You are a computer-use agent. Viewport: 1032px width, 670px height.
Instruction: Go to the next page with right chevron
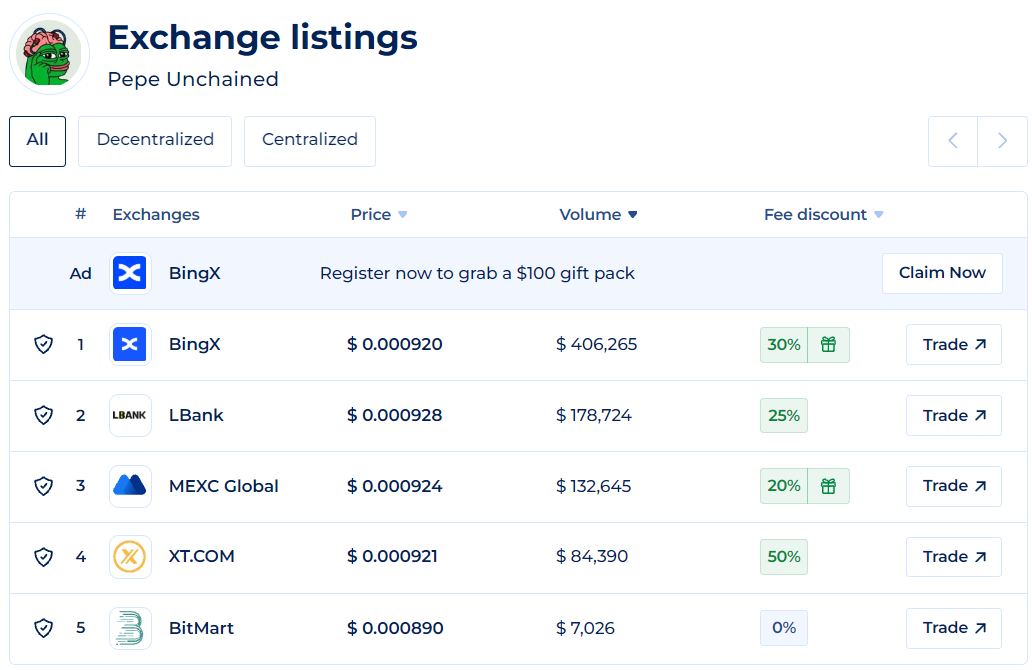tap(1002, 141)
